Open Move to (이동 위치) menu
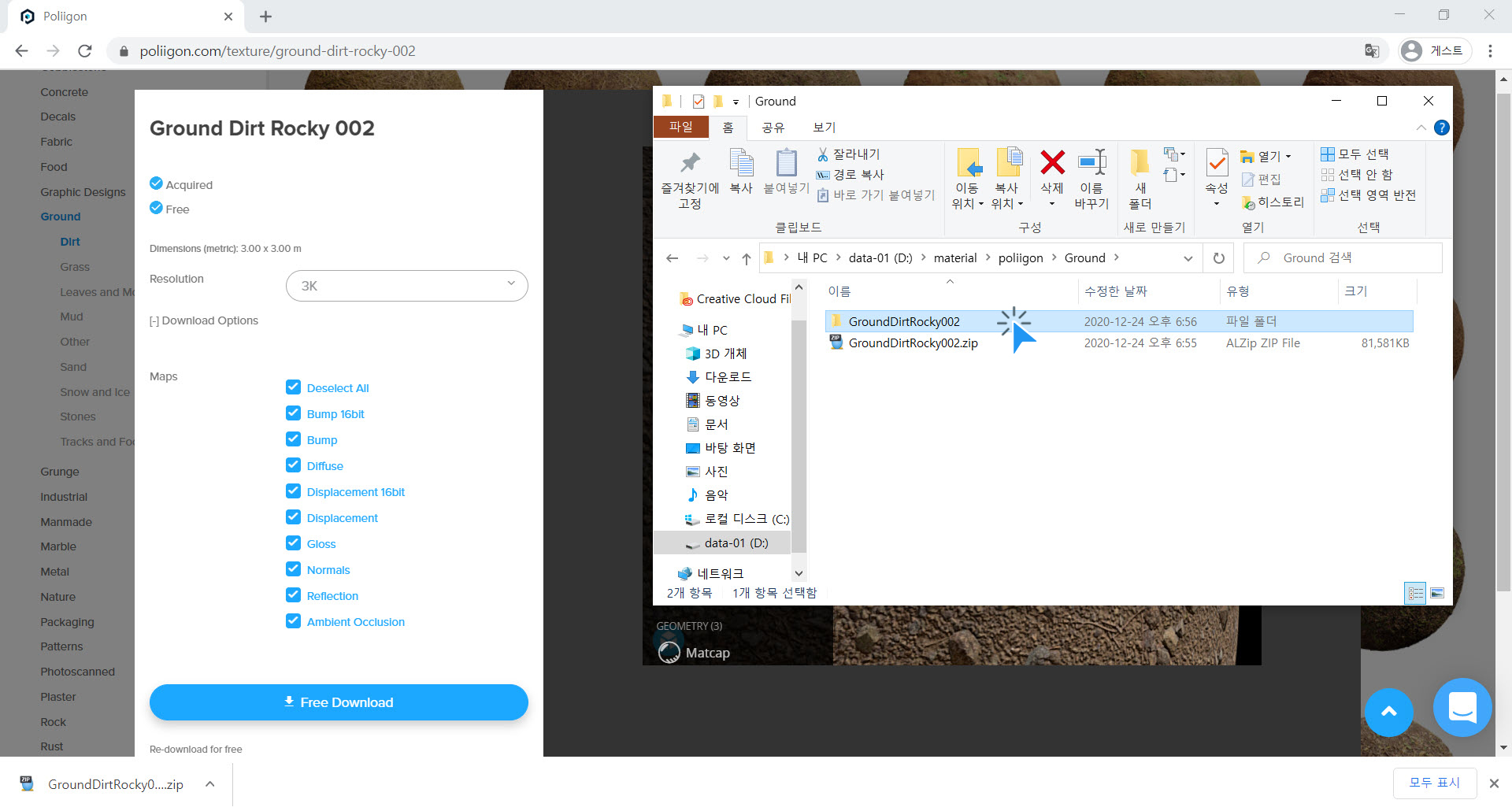The width and height of the screenshot is (1512, 811). (968, 179)
